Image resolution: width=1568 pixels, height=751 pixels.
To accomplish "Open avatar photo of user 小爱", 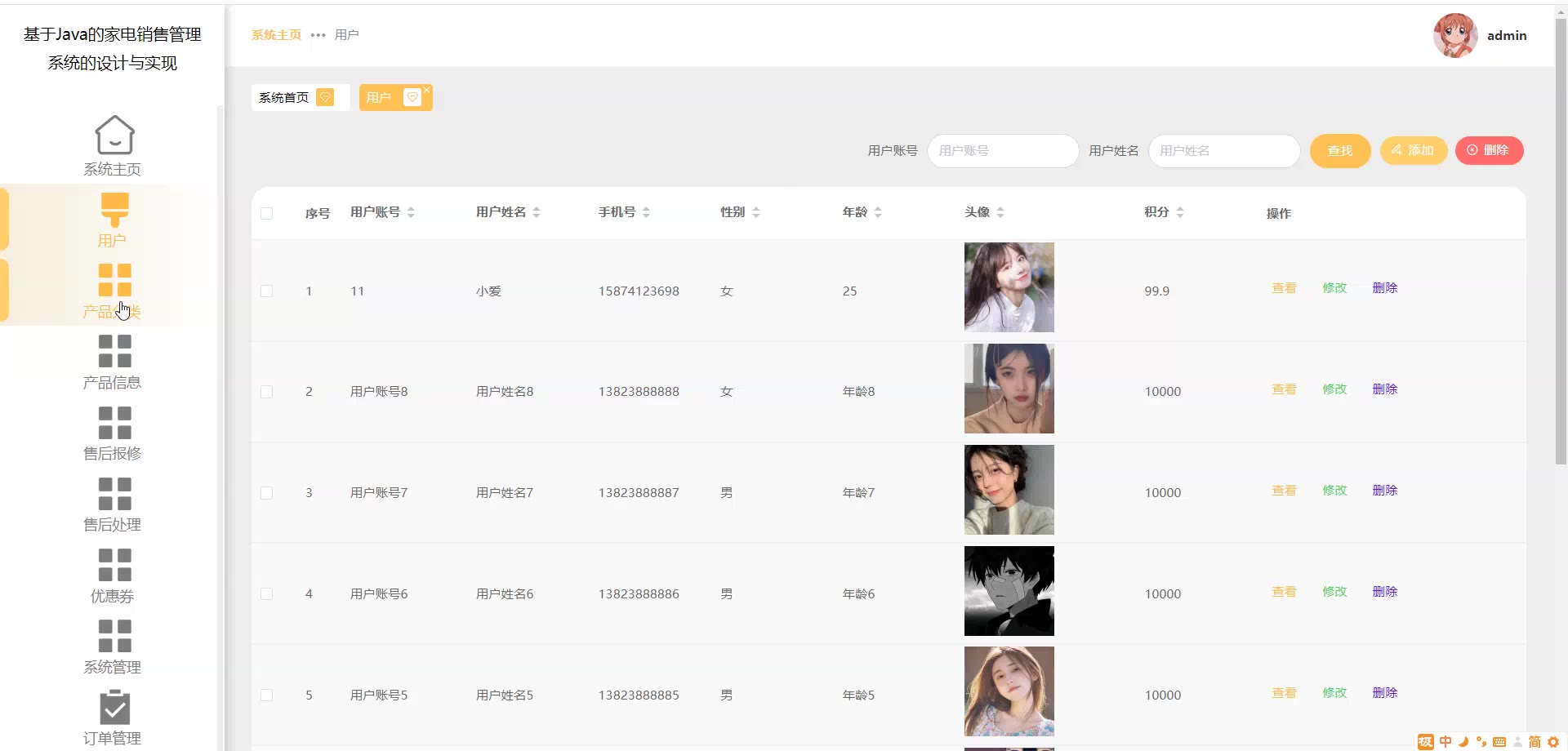I will click(1009, 287).
